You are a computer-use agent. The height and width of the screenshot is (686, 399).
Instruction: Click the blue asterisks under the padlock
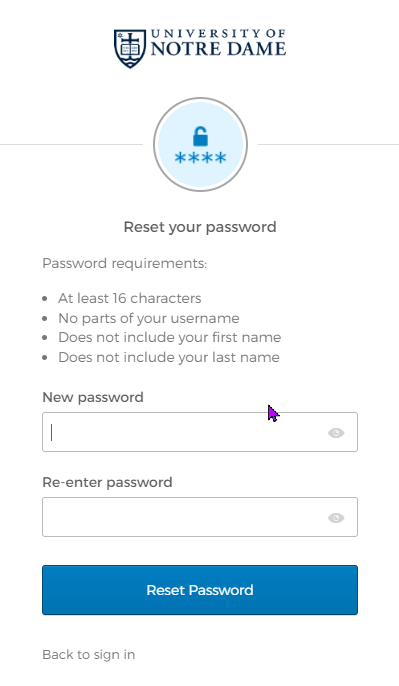(200, 158)
